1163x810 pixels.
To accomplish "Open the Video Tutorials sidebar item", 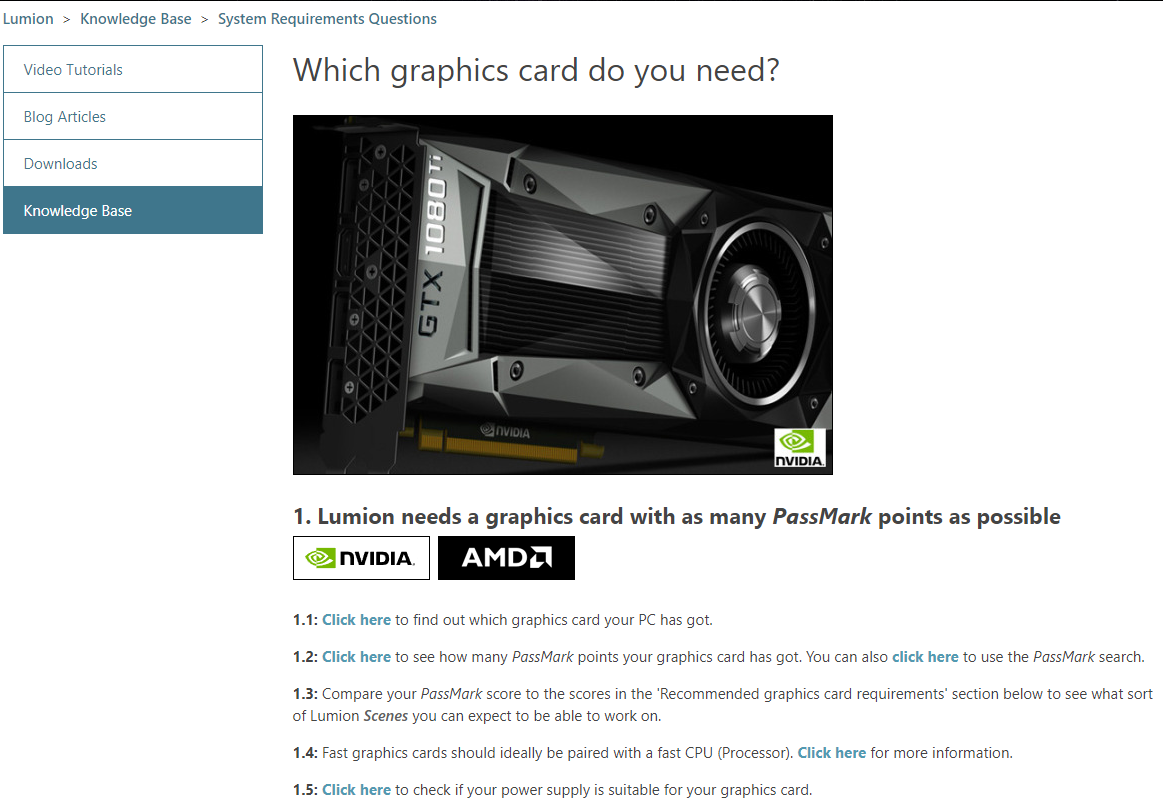I will pos(133,70).
